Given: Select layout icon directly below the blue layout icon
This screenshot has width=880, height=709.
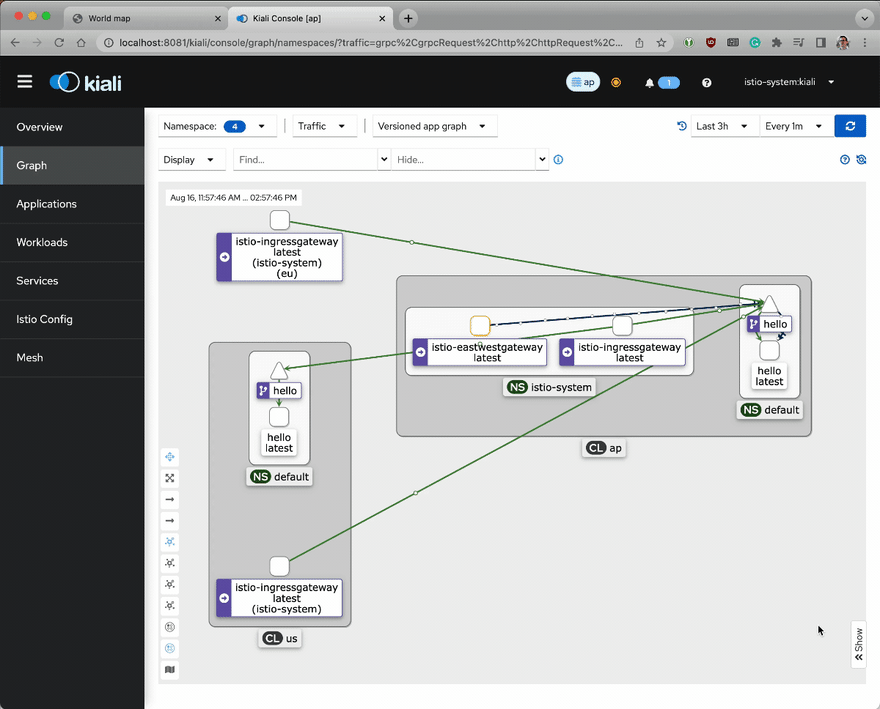Looking at the screenshot, I should [169, 563].
